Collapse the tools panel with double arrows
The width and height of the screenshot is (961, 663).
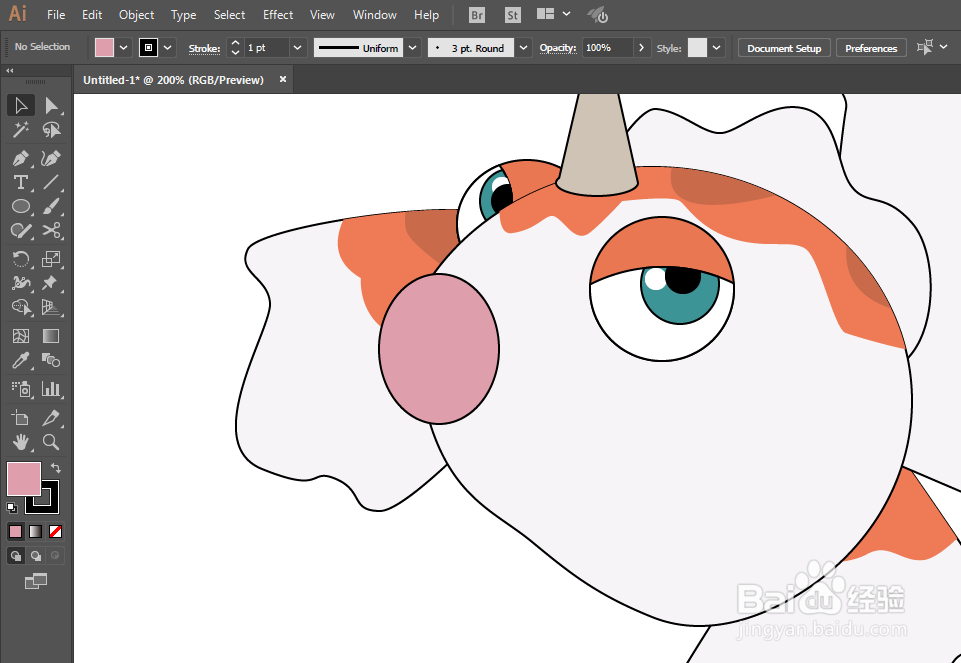pos(10,71)
